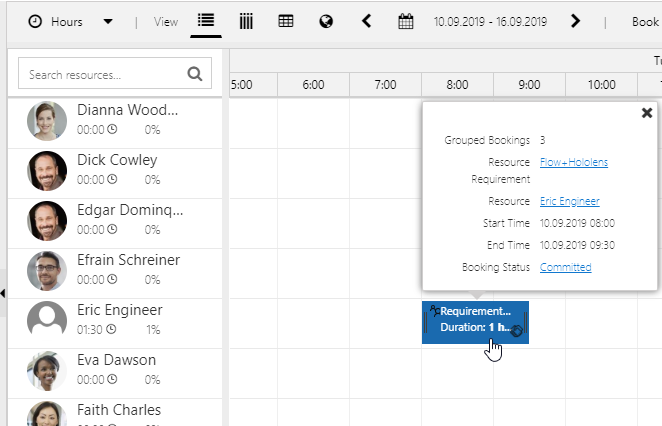Focus the Search resources field
Viewport: 662px width, 426px height.
click(115, 73)
